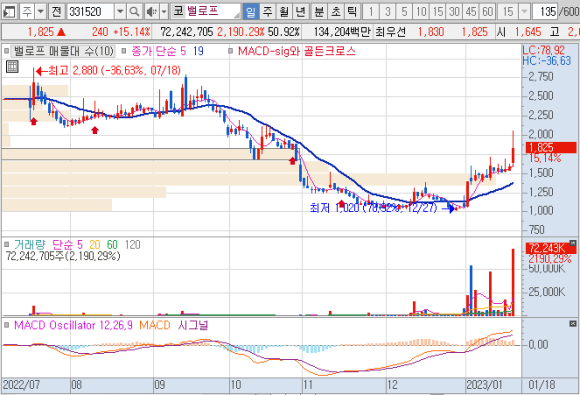Image resolution: width=580 pixels, height=395 pixels.
Task: Click the LC:78.92 label
Action: [x=543, y=50]
